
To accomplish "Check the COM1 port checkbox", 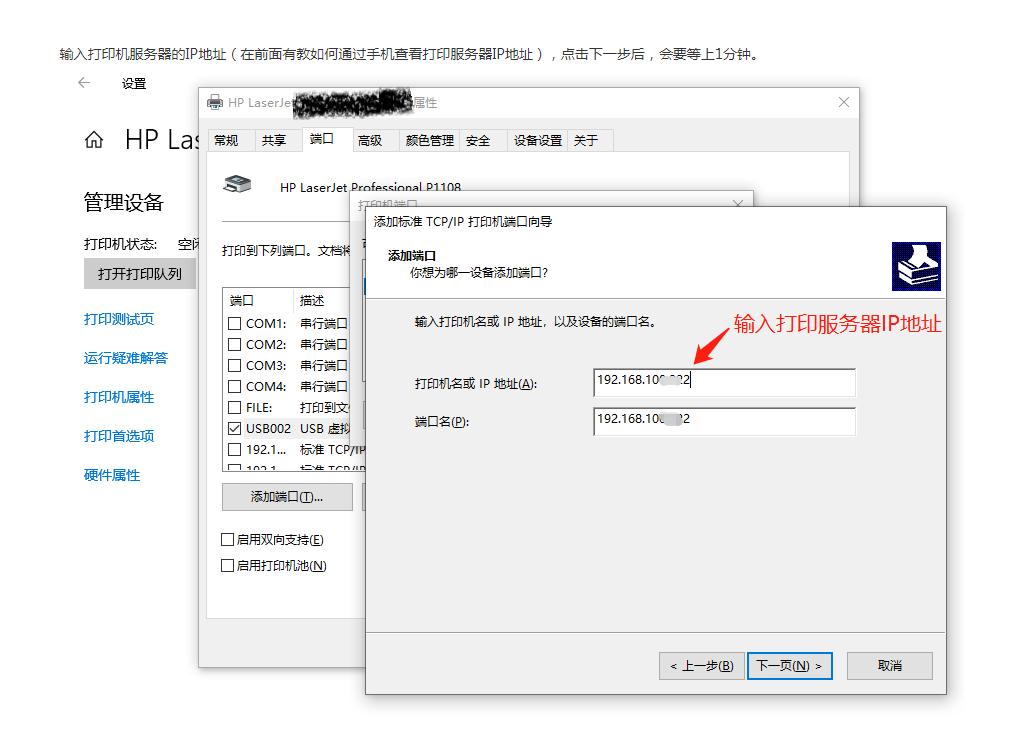I will pyautogui.click(x=234, y=323).
